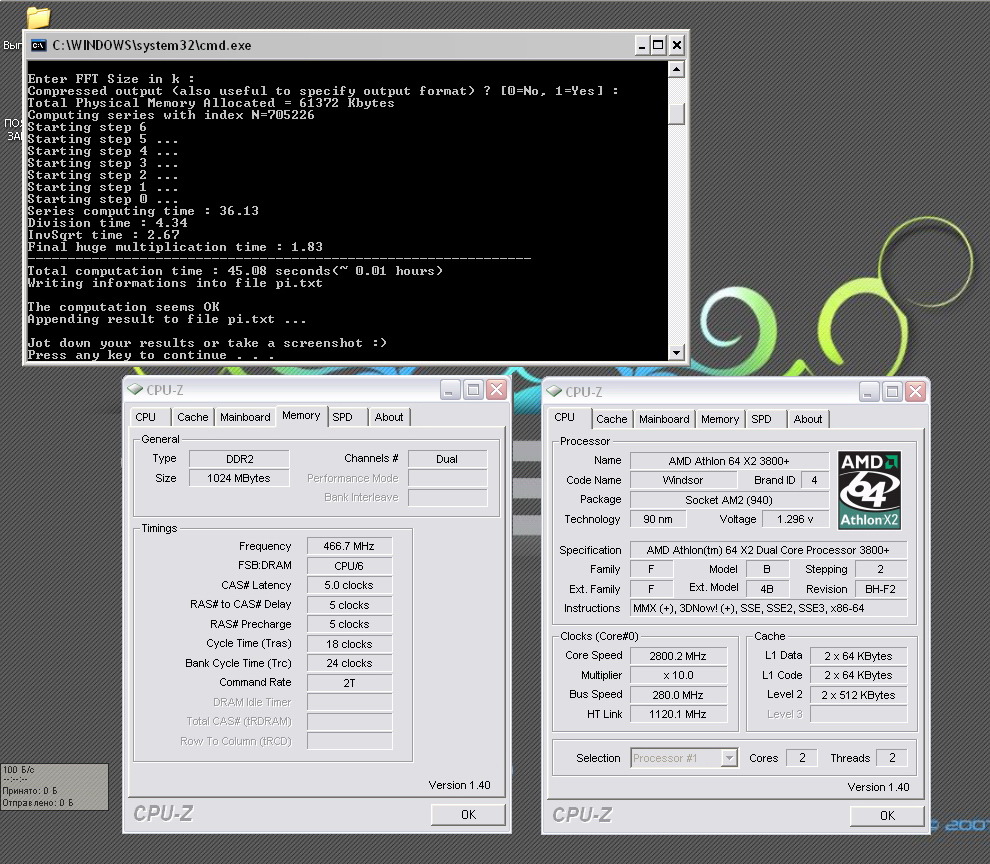Click Command Rate value 2T
Viewport: 990px width, 864px height.
[349, 683]
